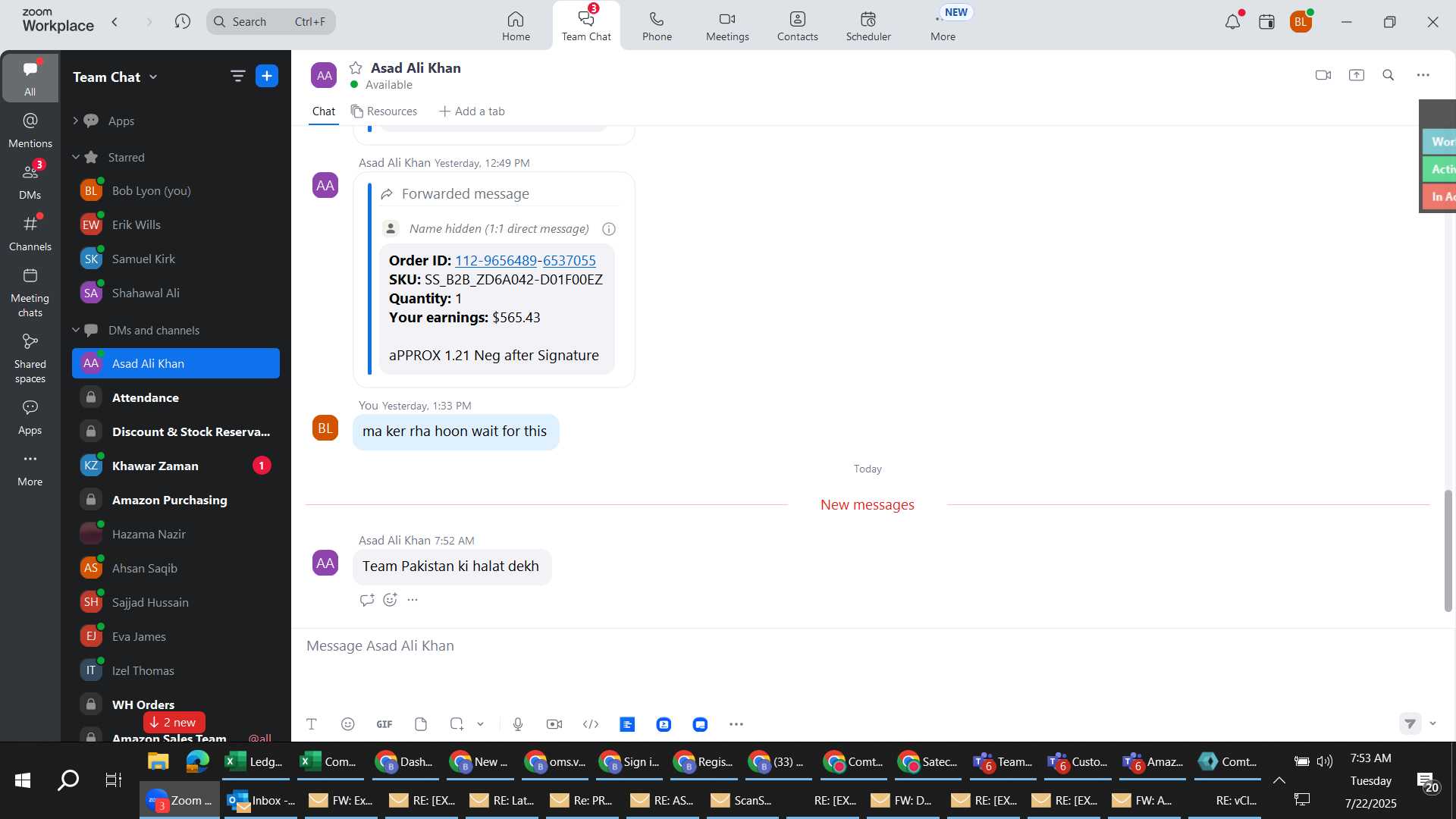Open the Scheduler tab
This screenshot has height=819, width=1456.
pos(868,26)
